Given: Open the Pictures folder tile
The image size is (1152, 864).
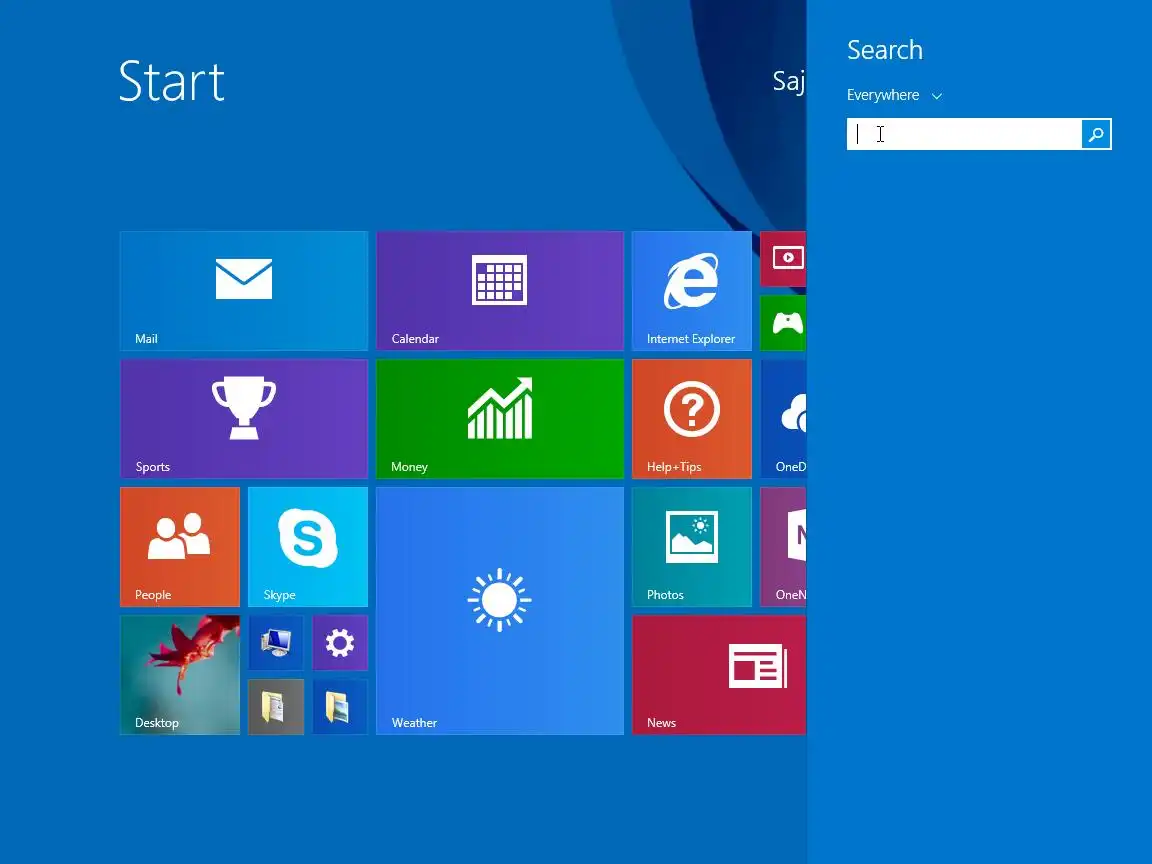Looking at the screenshot, I should pos(340,707).
